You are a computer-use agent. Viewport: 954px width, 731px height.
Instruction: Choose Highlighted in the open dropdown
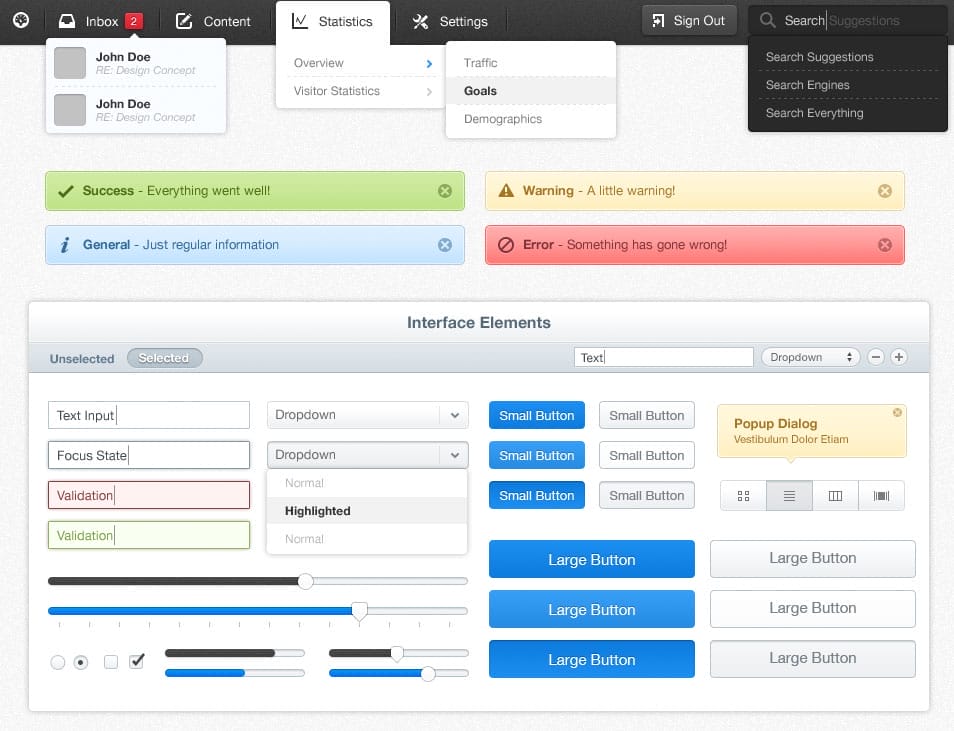tap(316, 511)
